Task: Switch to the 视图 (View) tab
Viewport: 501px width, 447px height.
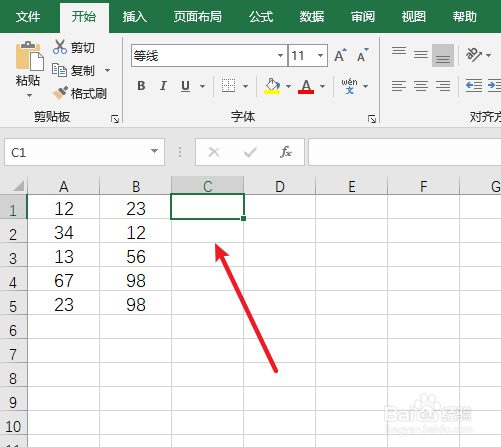Action: tap(414, 17)
